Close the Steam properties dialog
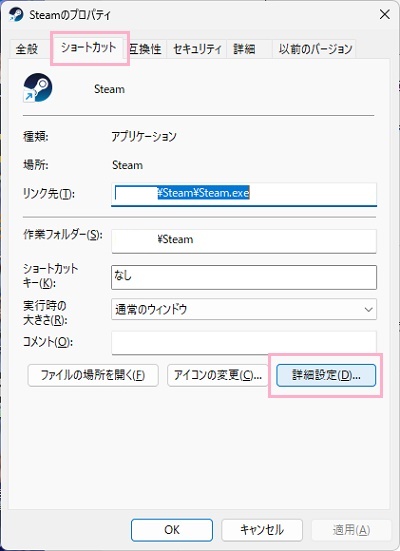Viewport: 400px width, 551px height. tap(385, 14)
